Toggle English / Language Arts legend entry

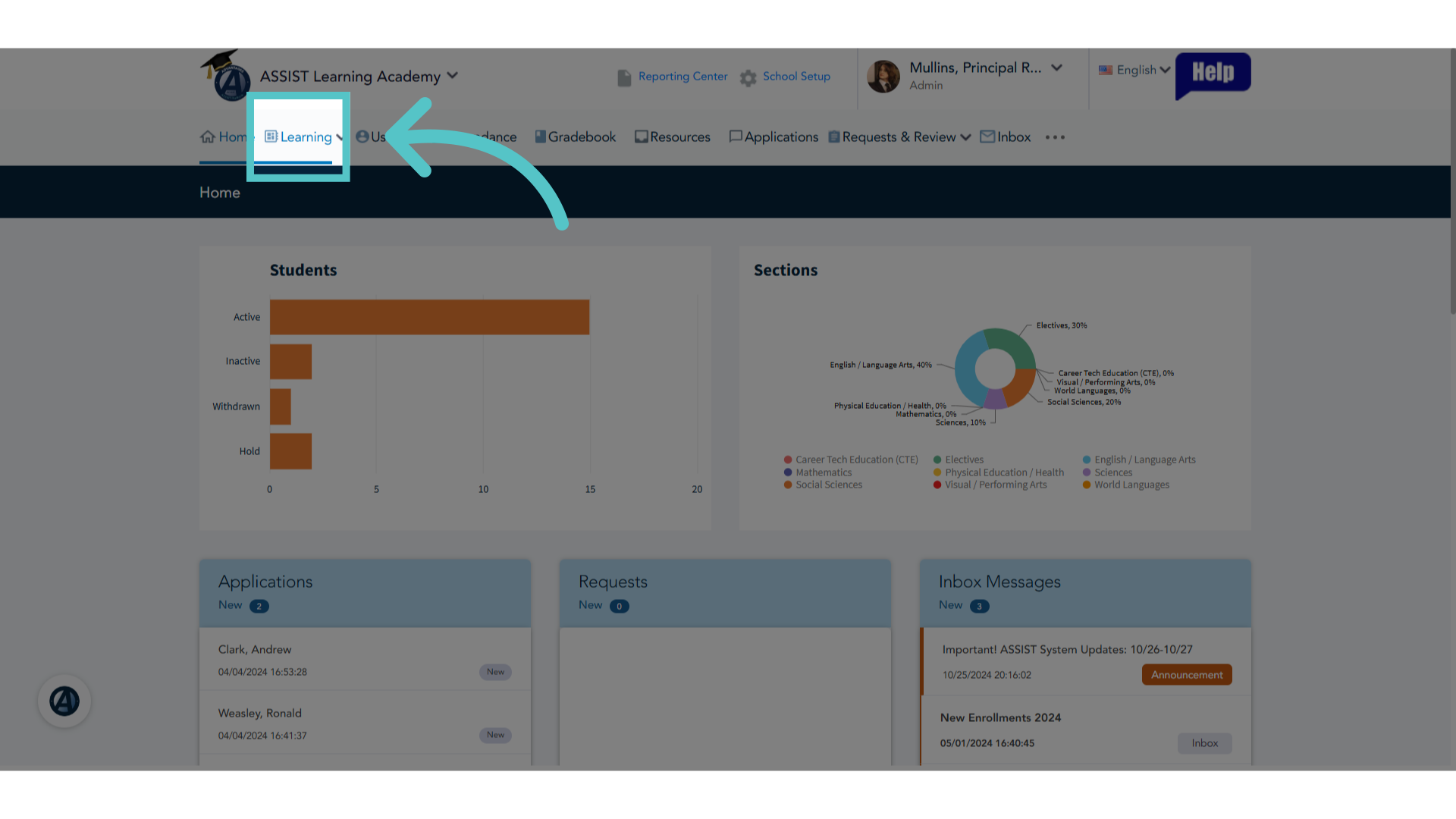pos(1139,460)
